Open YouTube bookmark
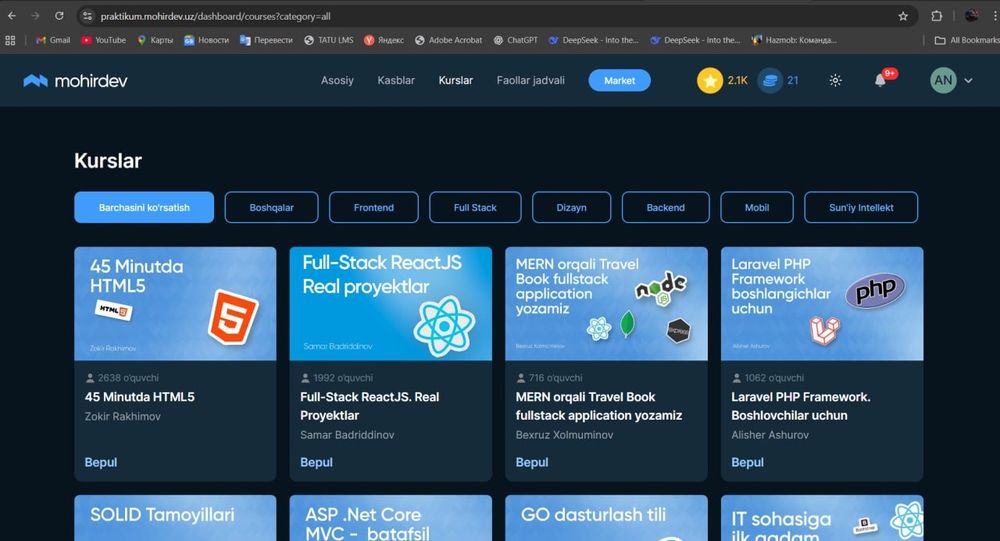Screen dimensions: 1000x541 [x=103, y=40]
